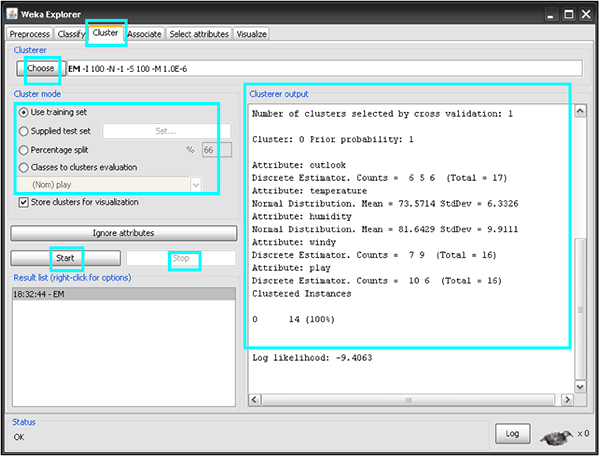Switch to the Visualize tab

pyautogui.click(x=251, y=34)
